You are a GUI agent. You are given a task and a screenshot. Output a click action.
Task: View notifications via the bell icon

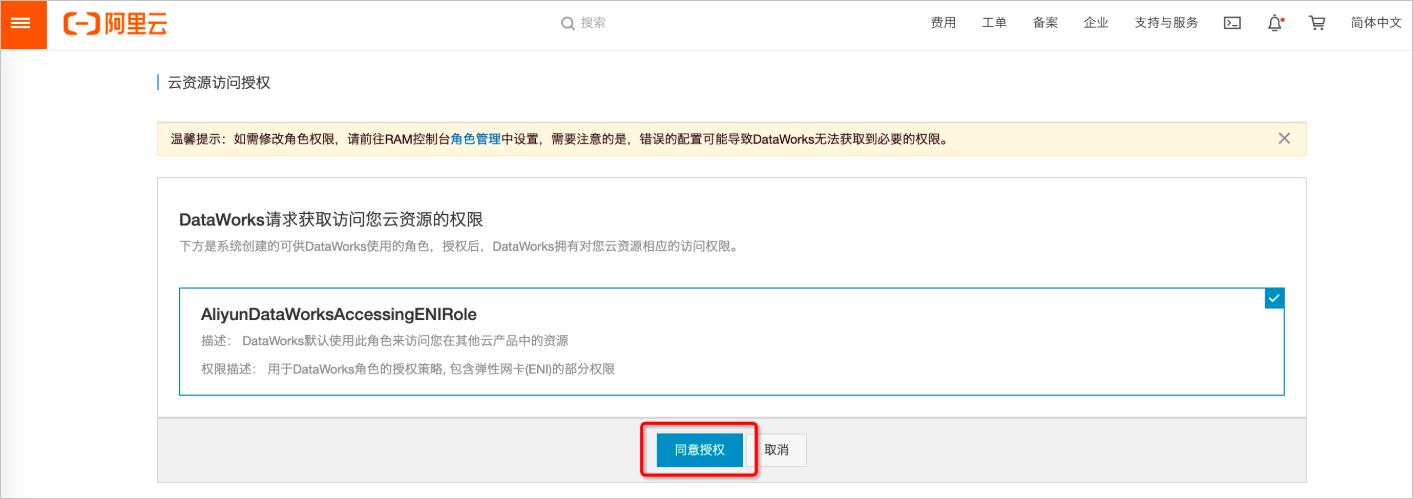(x=1275, y=23)
